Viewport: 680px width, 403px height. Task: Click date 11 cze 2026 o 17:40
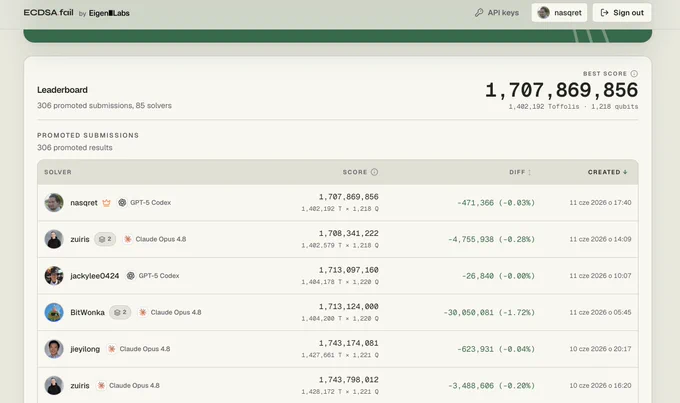600,203
